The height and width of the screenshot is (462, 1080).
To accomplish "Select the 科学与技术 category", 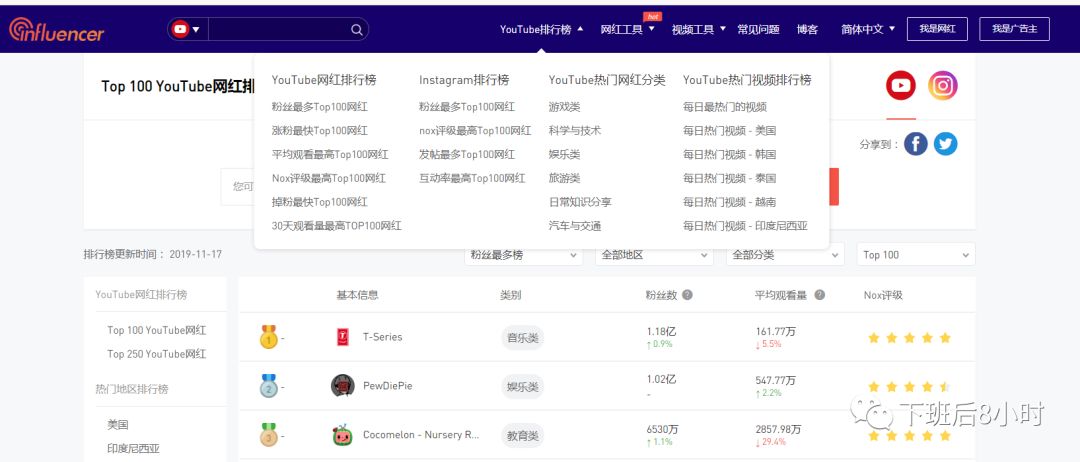I will click(575, 131).
